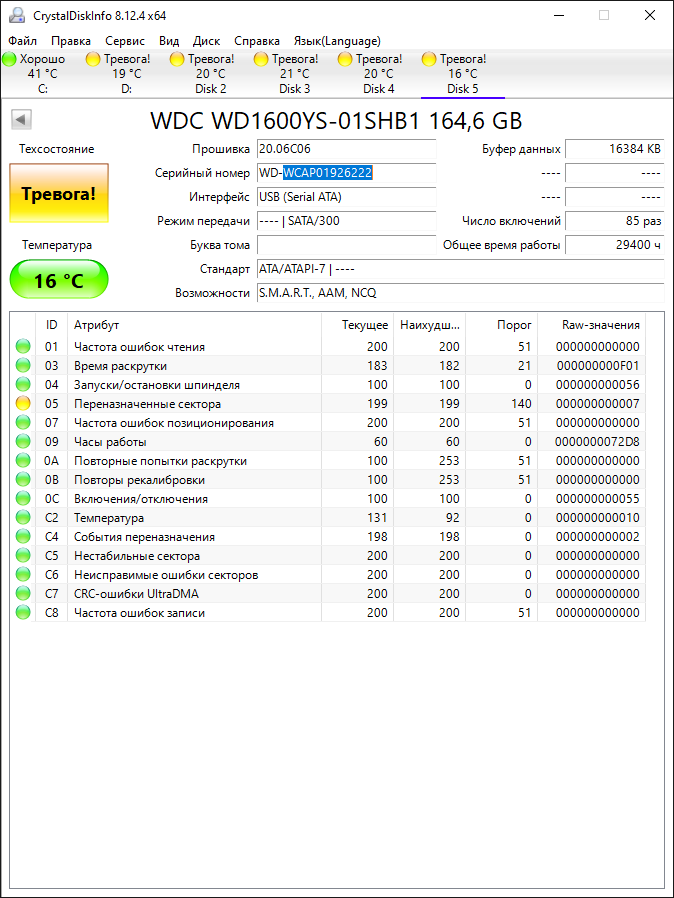Screen dimensions: 674x898
Task: Switch to the Disk 4 tab
Action: coord(379,74)
